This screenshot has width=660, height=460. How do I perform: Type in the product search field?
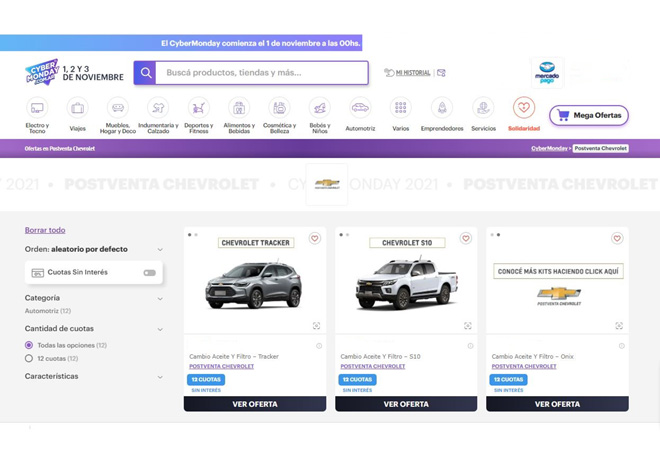(262, 73)
